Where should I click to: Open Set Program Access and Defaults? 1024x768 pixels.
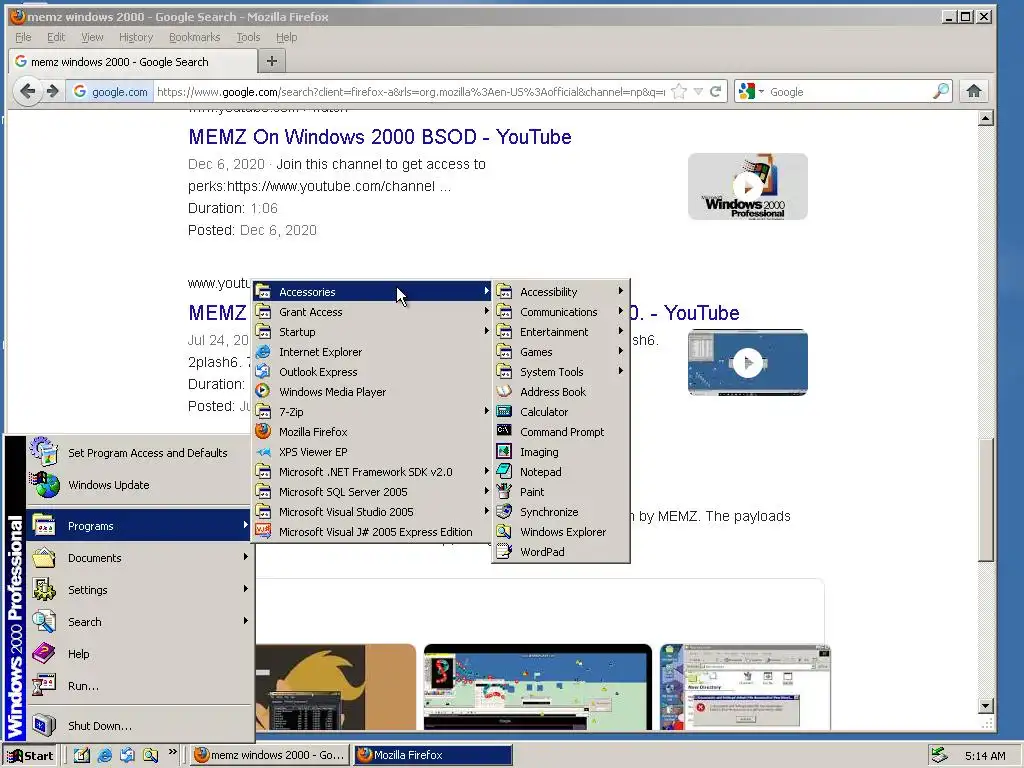coord(138,453)
